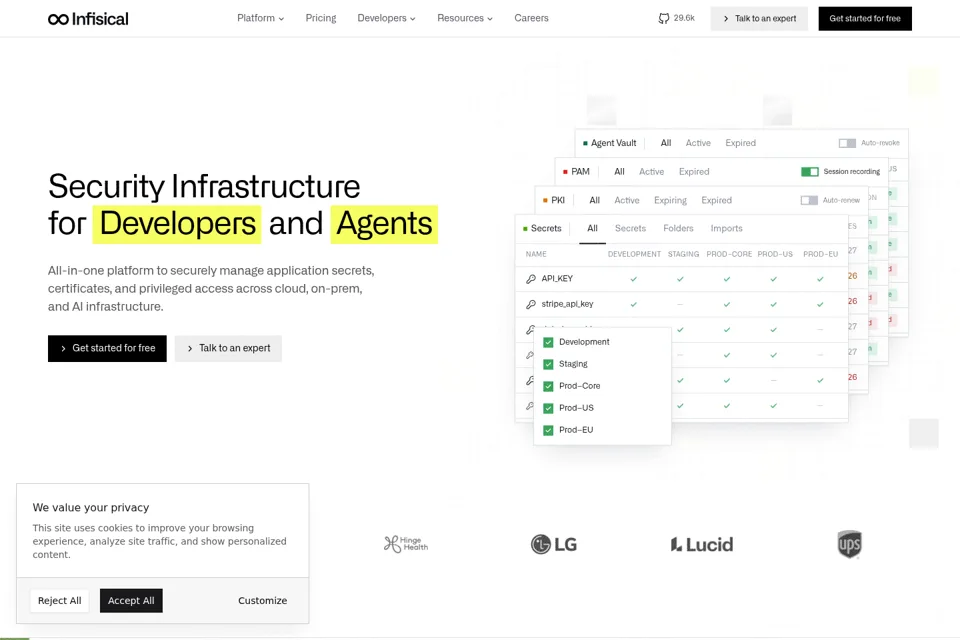Select the All tab in Secrets panel
This screenshot has height=640, width=960.
593,228
